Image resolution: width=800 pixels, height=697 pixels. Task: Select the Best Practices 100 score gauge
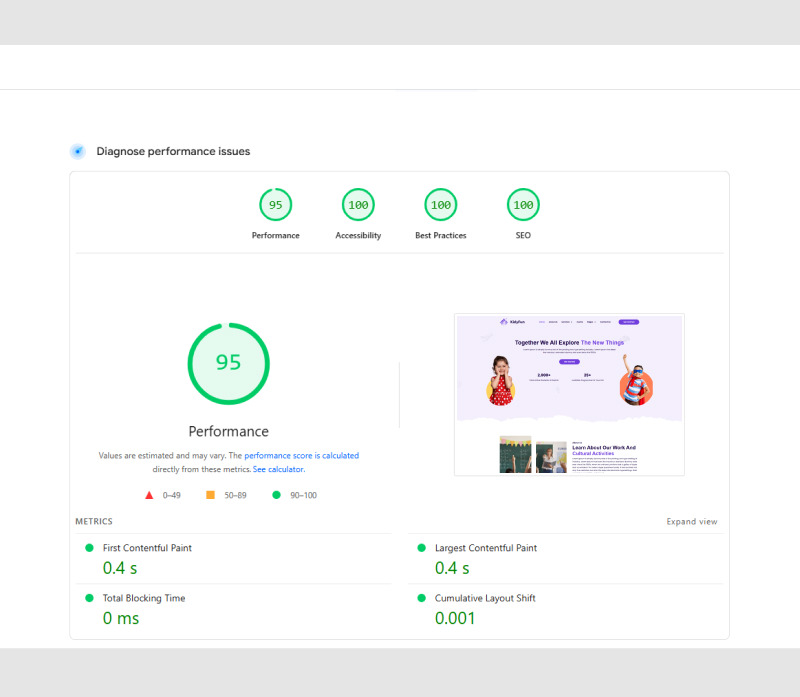pyautogui.click(x=440, y=205)
